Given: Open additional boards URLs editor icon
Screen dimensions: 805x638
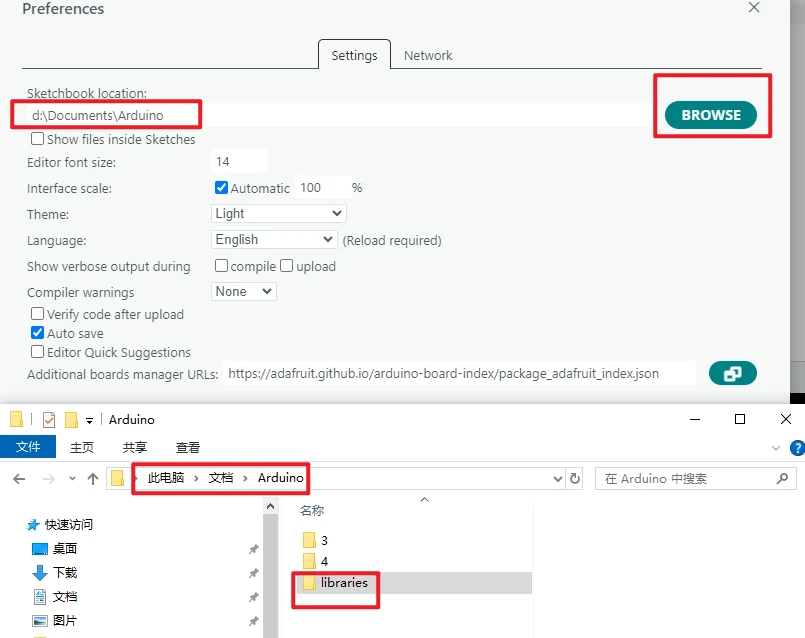Looking at the screenshot, I should click(x=733, y=373).
